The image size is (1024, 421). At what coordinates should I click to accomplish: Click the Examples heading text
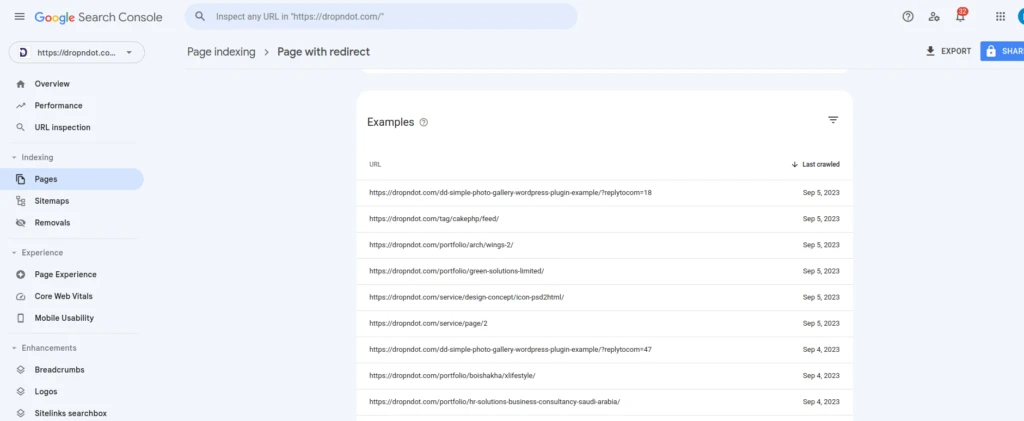pyautogui.click(x=391, y=122)
